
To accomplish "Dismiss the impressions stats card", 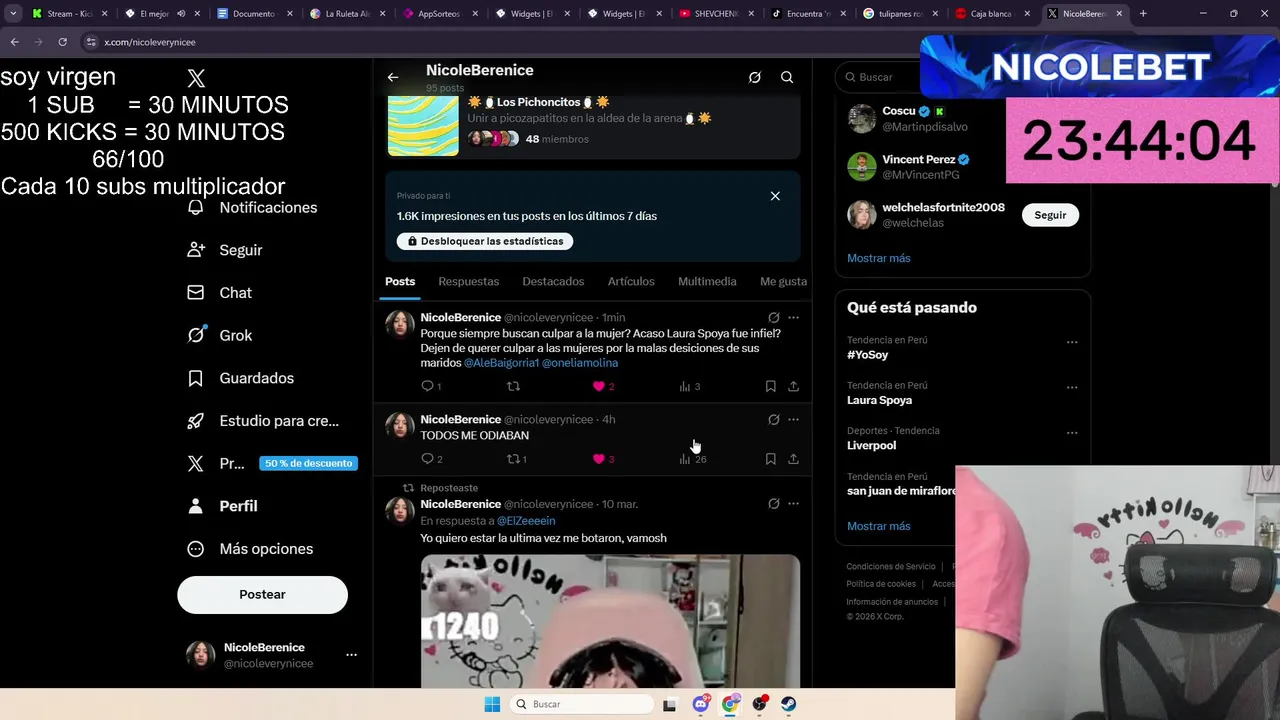I will [x=775, y=196].
